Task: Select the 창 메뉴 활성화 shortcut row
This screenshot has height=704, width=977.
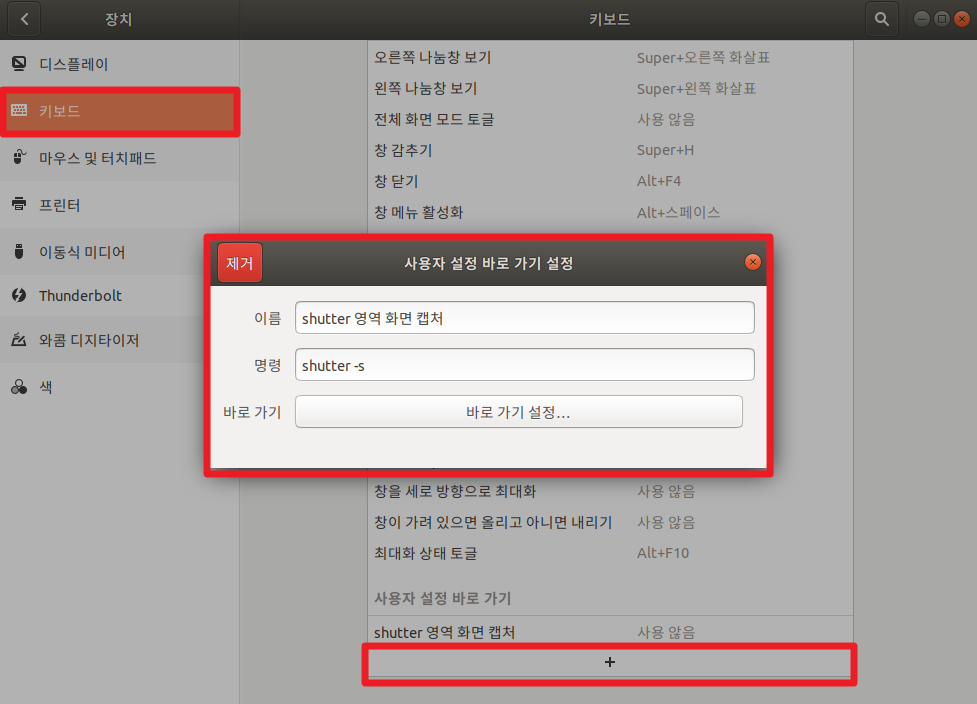Action: 611,212
